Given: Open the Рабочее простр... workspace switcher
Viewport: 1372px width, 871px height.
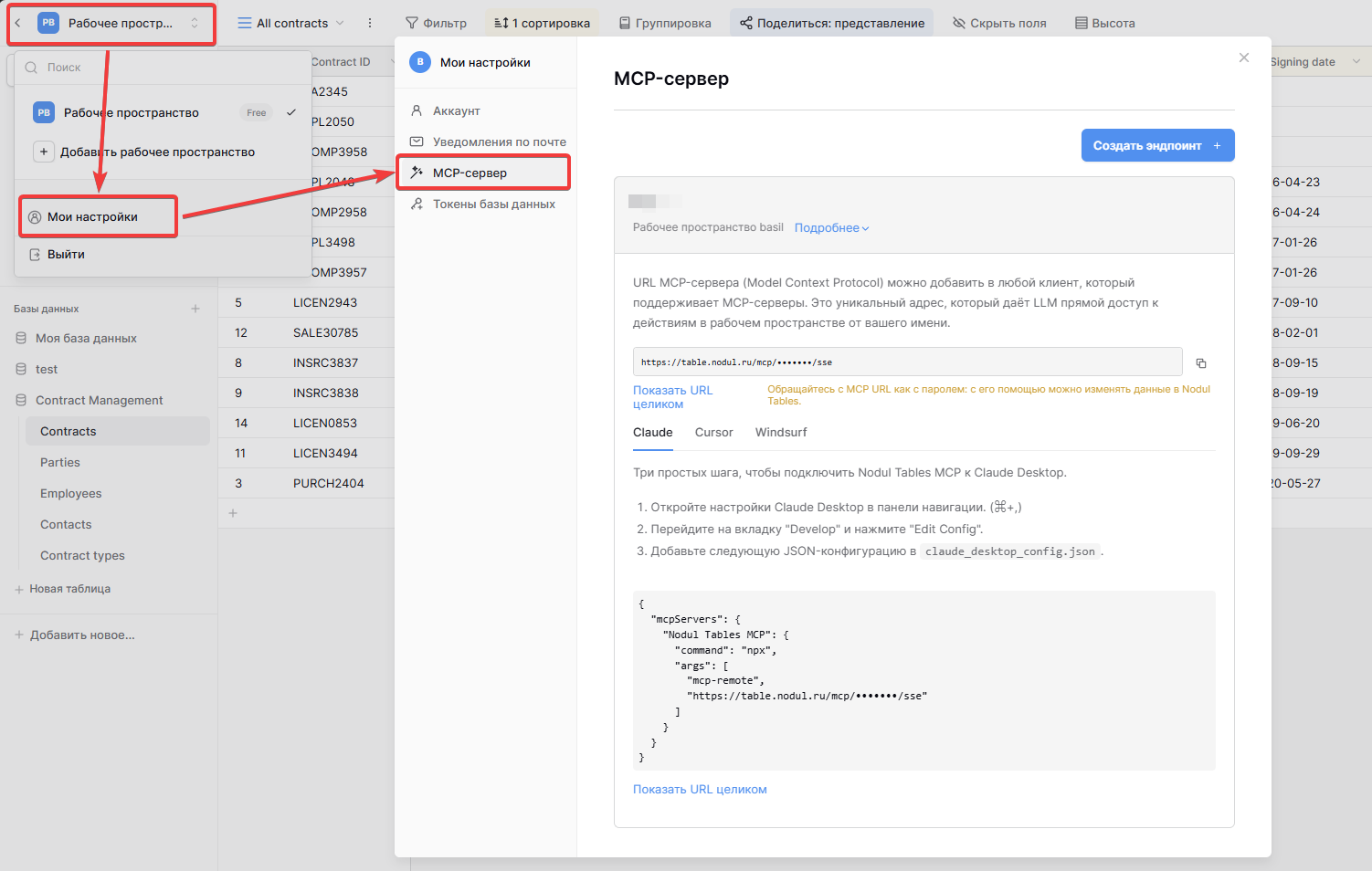Looking at the screenshot, I should click(x=118, y=23).
